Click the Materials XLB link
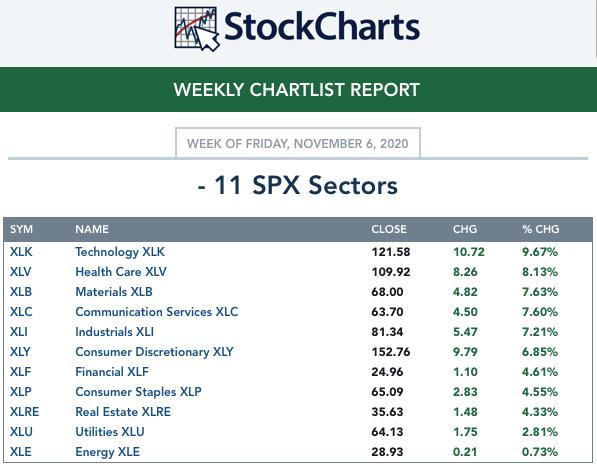The width and height of the screenshot is (597, 468). click(114, 292)
